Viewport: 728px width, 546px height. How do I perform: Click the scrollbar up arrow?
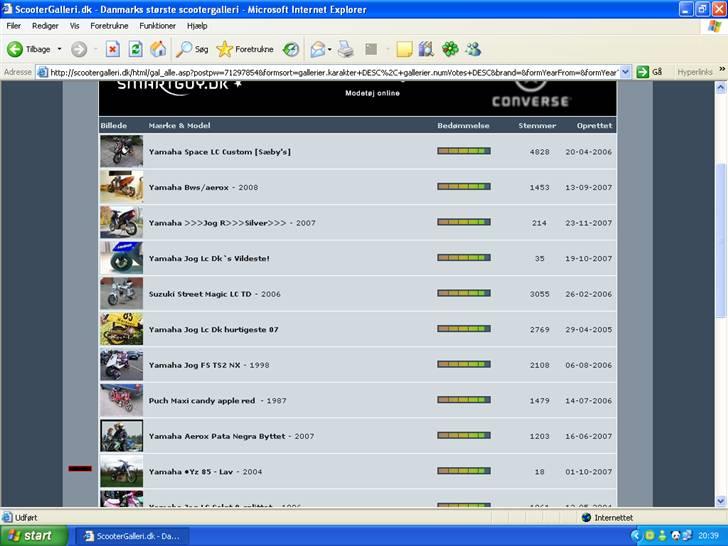pos(721,87)
